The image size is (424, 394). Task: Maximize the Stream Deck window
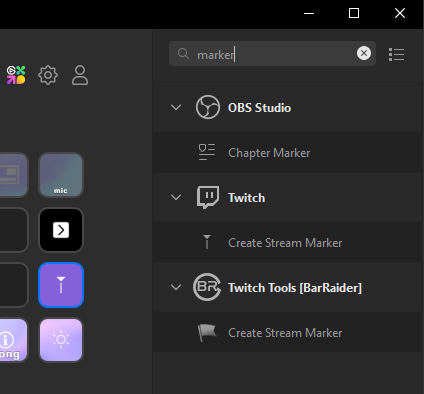(x=354, y=13)
